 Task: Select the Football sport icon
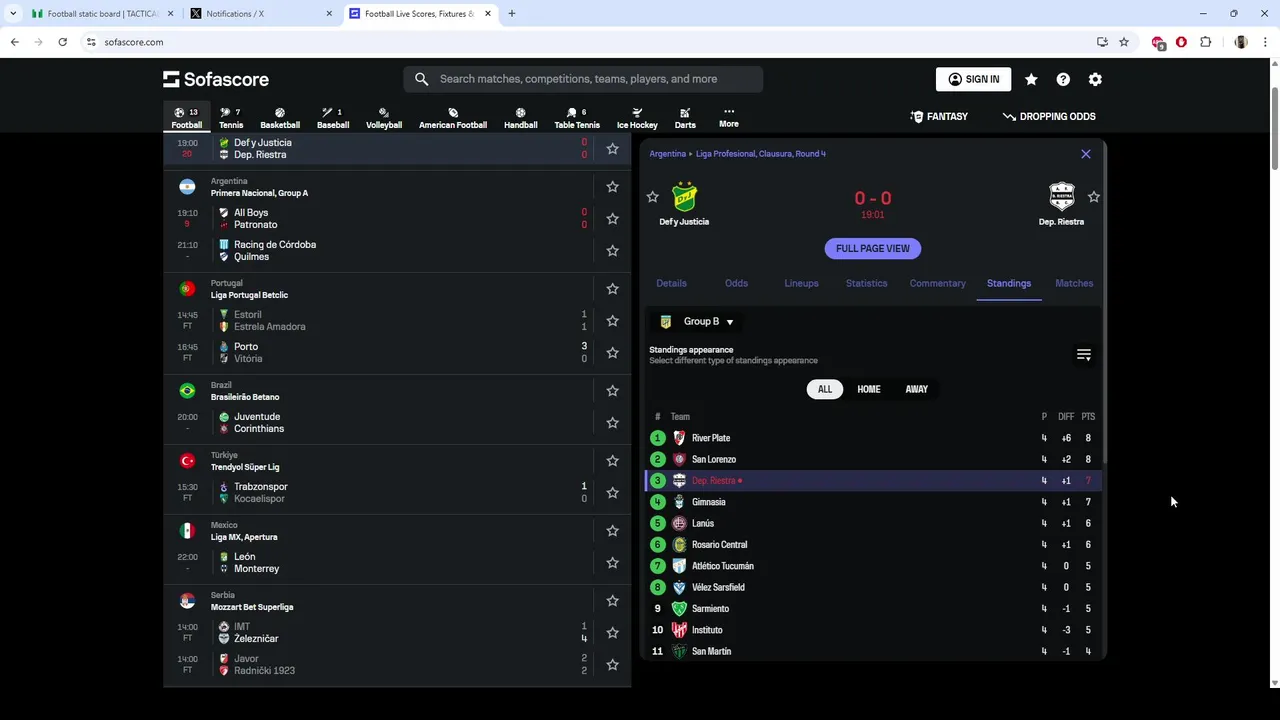click(186, 118)
